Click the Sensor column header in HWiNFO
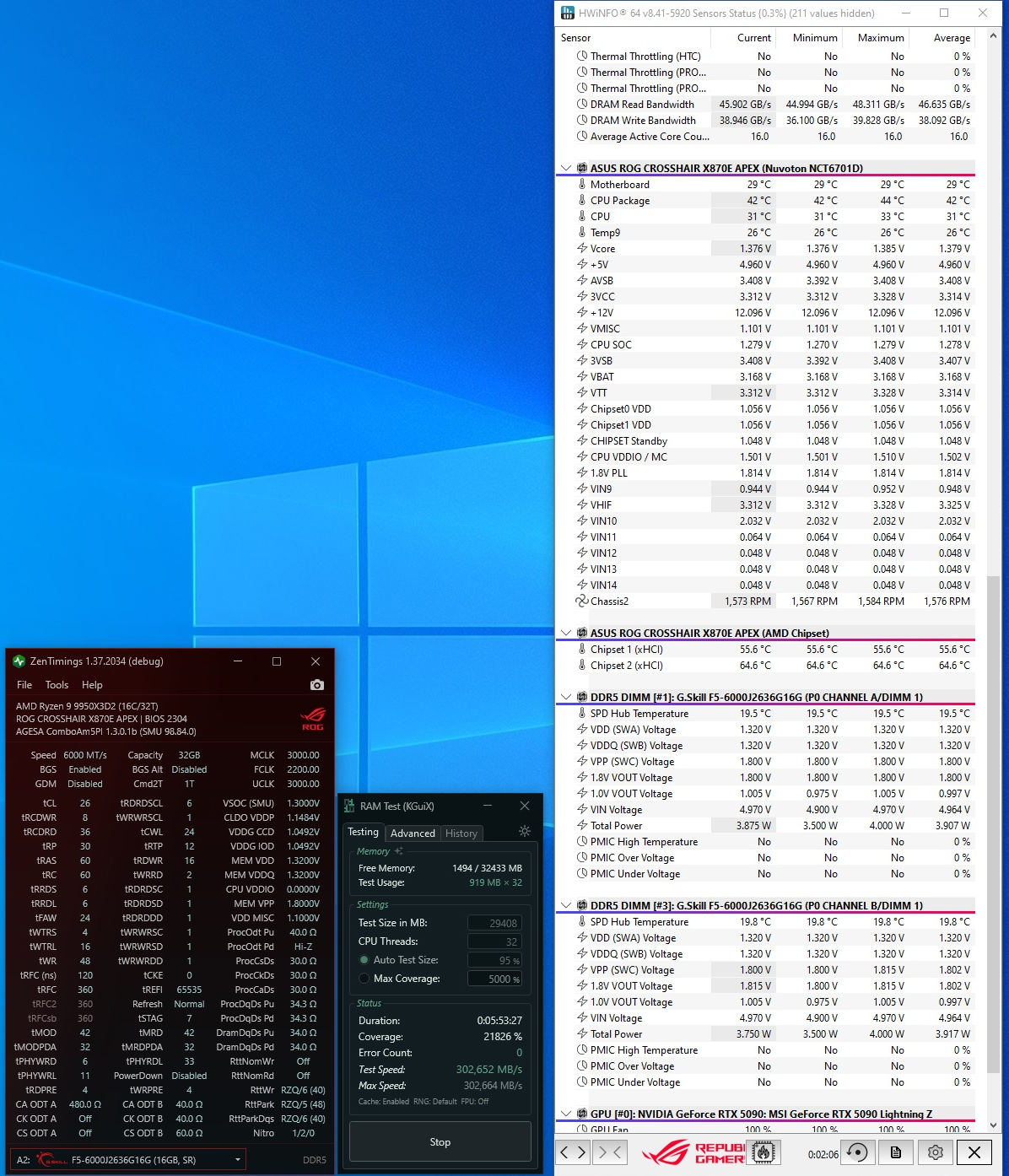 (633, 38)
